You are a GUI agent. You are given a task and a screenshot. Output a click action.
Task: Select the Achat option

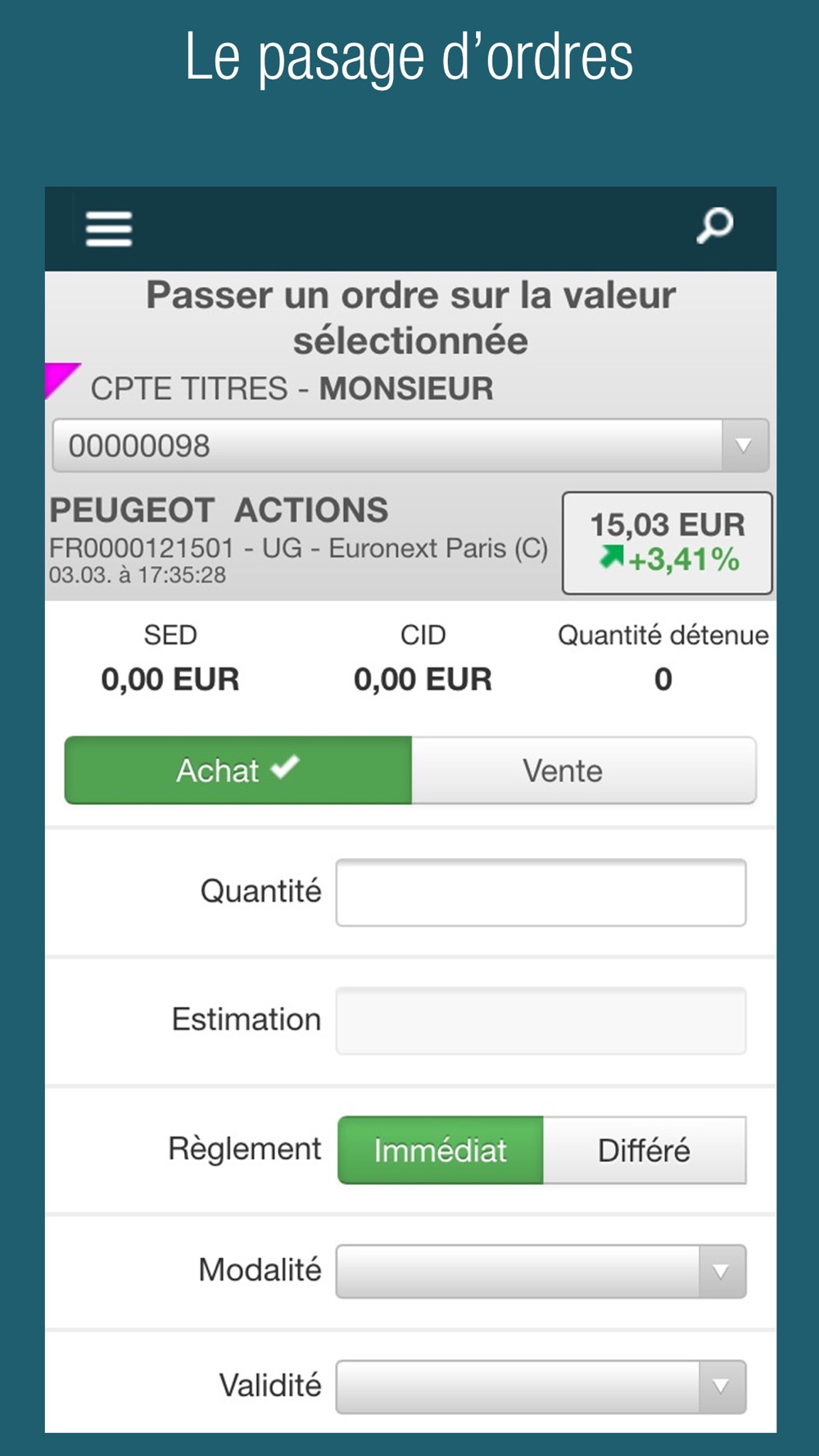(238, 771)
